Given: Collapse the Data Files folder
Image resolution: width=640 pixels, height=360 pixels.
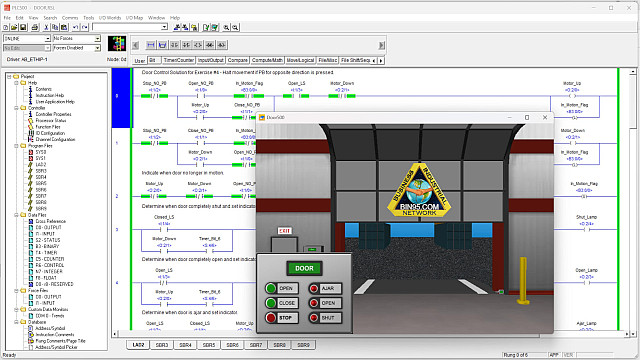Looking at the screenshot, I should 16,215.
